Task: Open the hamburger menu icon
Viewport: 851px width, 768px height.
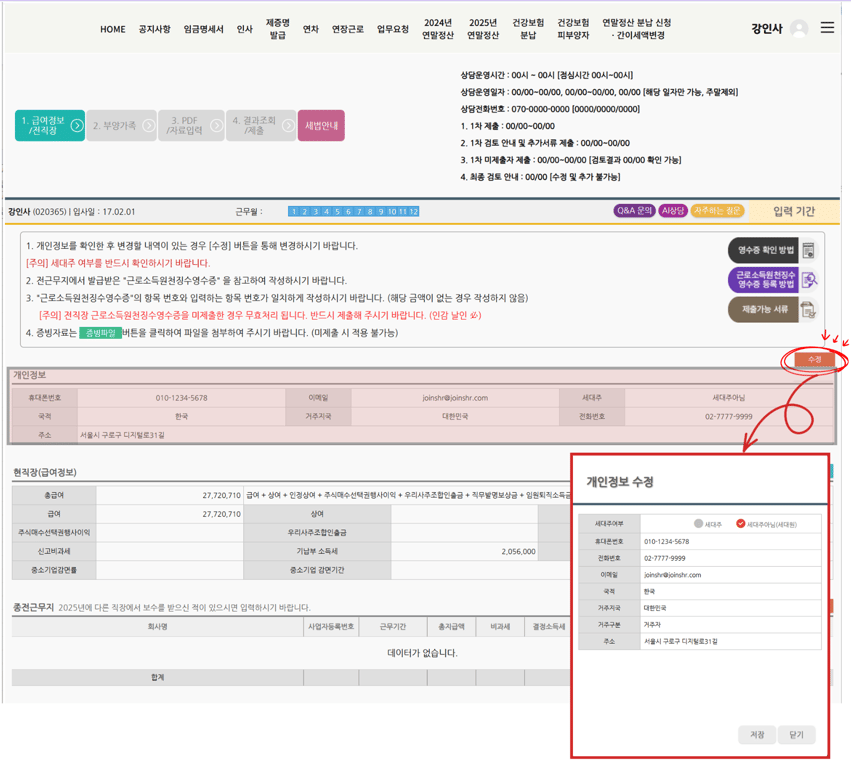Action: (x=827, y=28)
